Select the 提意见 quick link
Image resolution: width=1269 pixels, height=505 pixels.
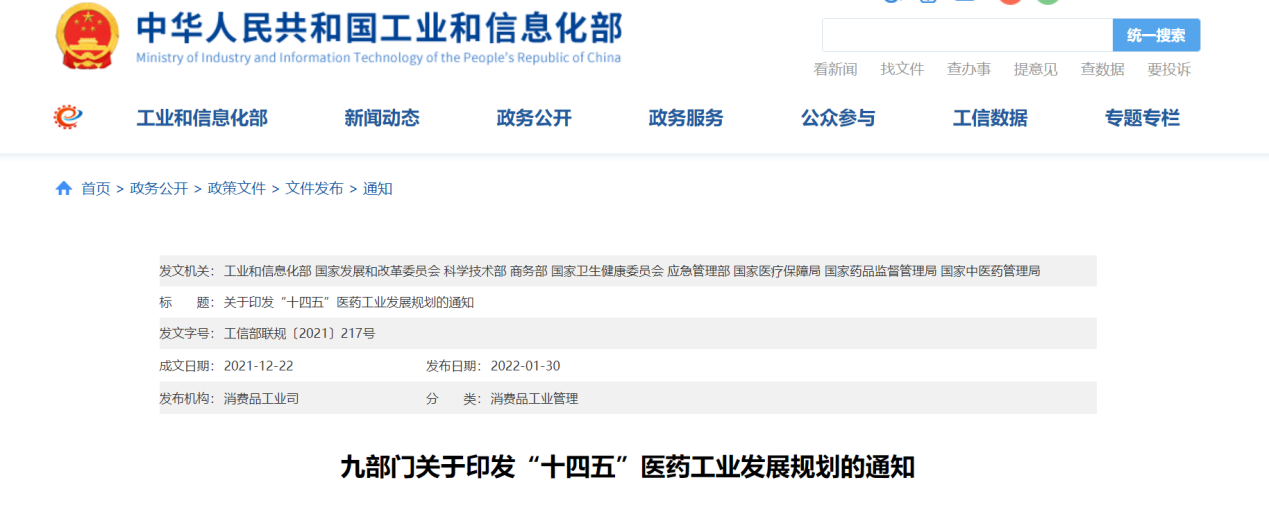coord(1035,69)
